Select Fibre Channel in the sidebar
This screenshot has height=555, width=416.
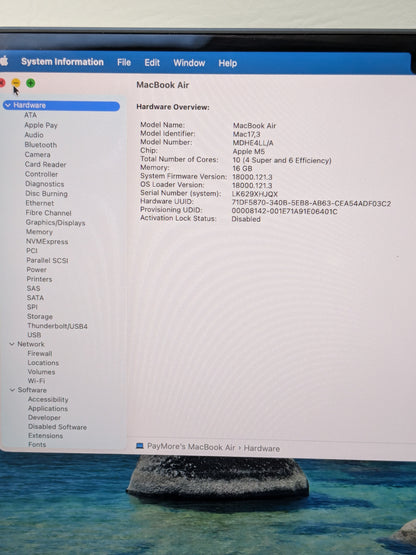[x=49, y=213]
